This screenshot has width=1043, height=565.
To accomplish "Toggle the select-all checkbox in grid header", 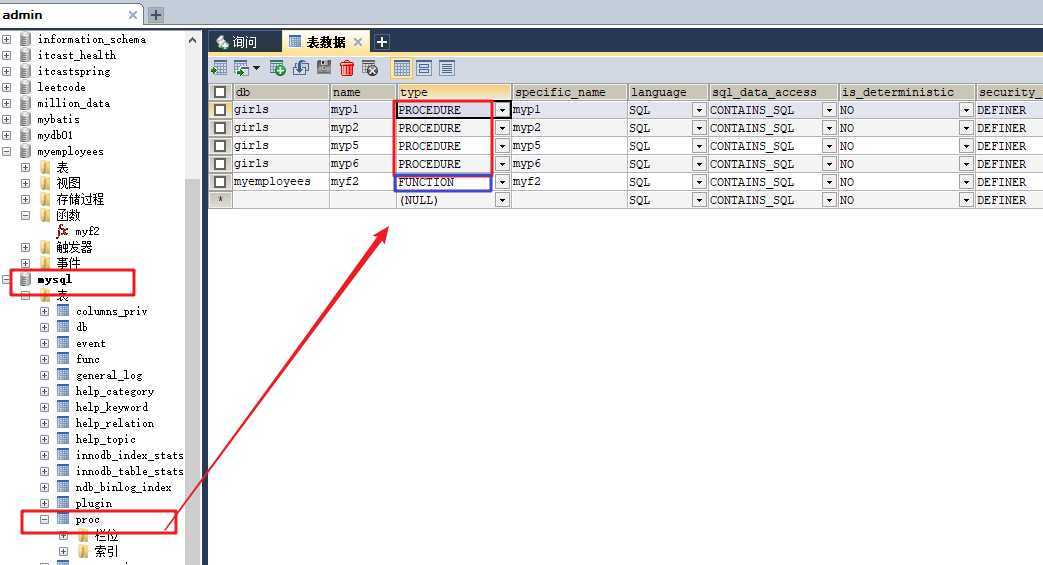I will pos(220,92).
